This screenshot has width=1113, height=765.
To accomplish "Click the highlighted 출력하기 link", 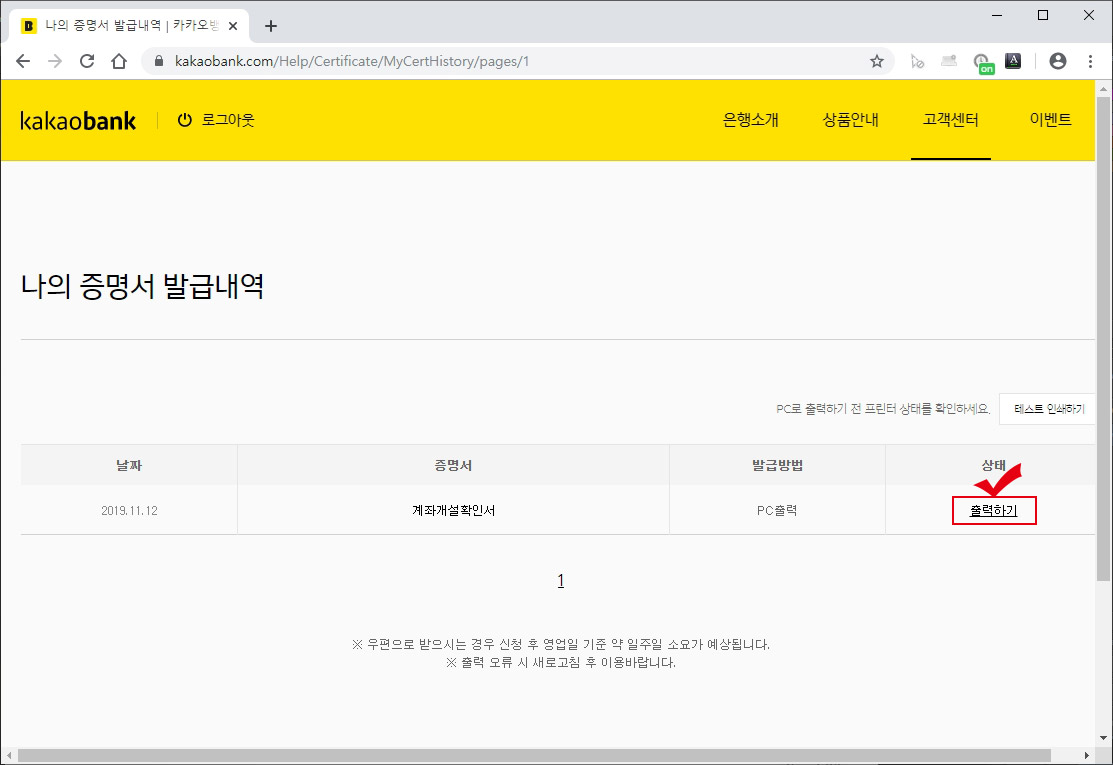I will tap(994, 510).
